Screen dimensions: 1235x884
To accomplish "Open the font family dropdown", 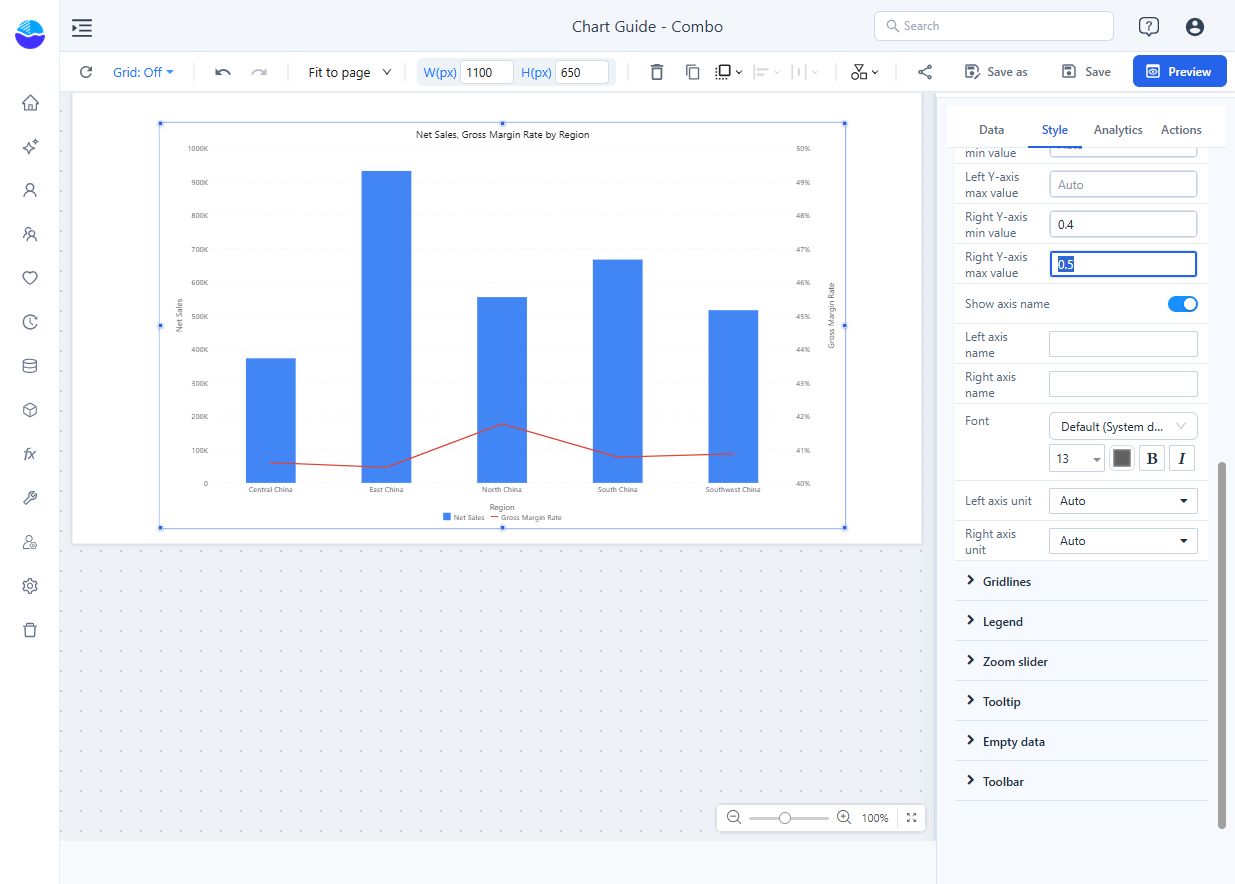I will 1123,426.
